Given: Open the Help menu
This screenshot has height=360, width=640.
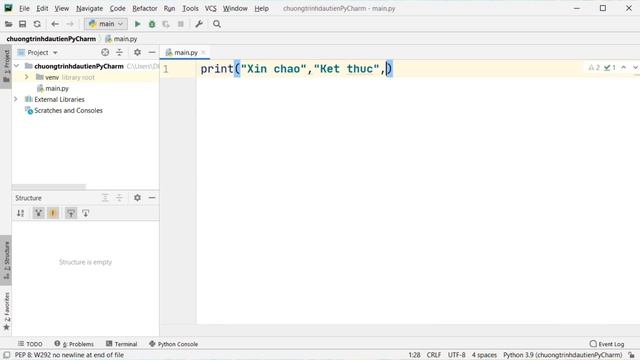Looking at the screenshot, I should pyautogui.click(x=261, y=8).
